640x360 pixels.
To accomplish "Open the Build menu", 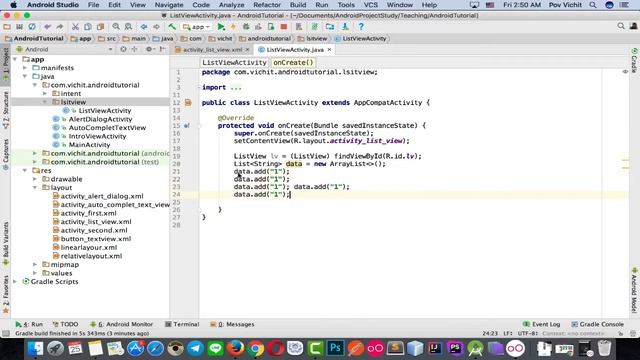I will pos(298,5).
